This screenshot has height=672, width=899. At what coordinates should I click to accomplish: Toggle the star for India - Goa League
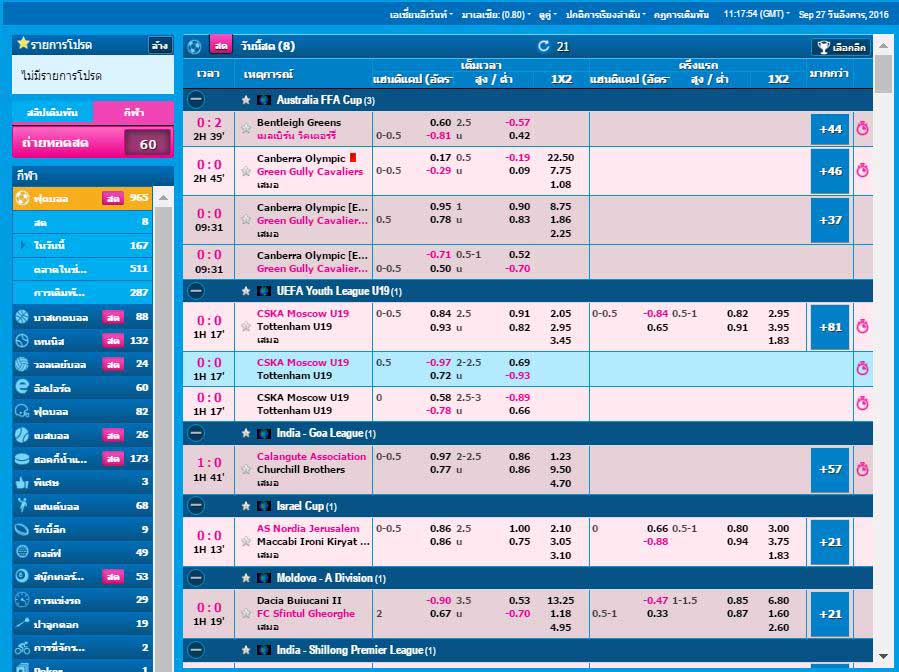[246, 433]
